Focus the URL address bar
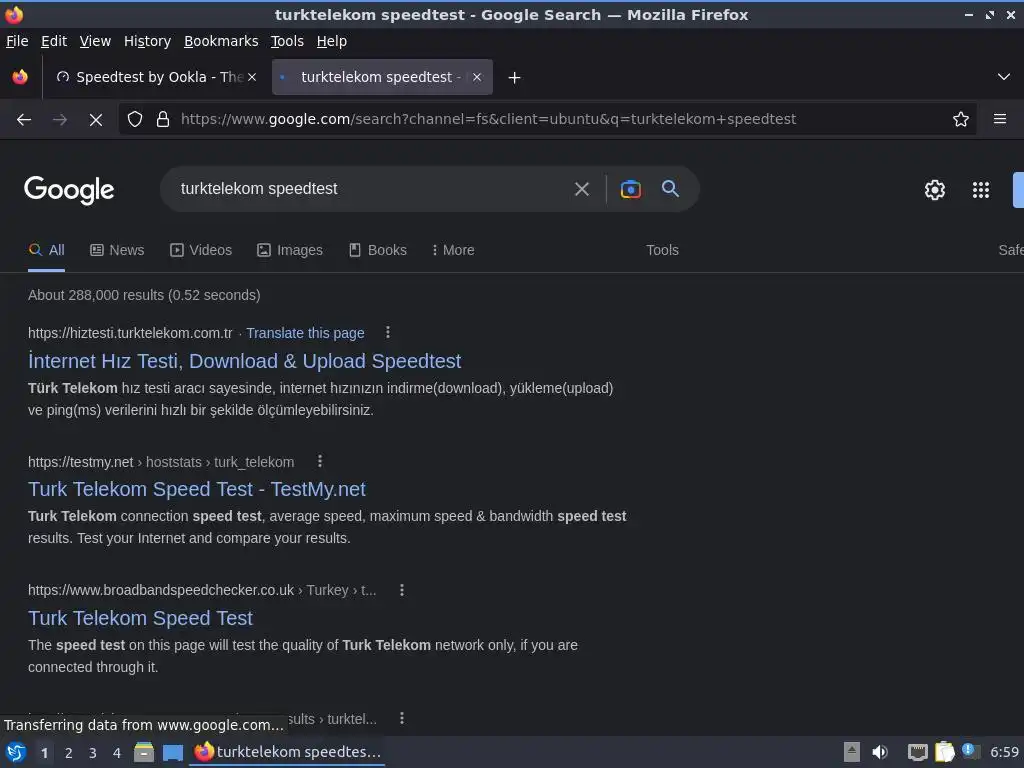Image resolution: width=1024 pixels, height=768 pixels. tap(549, 120)
